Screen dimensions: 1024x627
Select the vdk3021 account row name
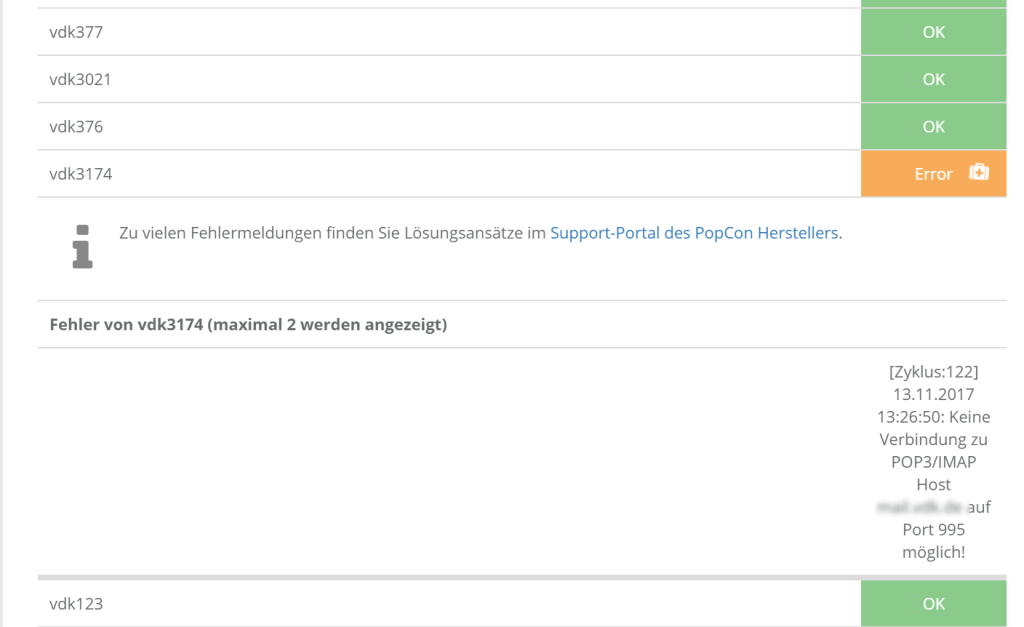click(80, 79)
